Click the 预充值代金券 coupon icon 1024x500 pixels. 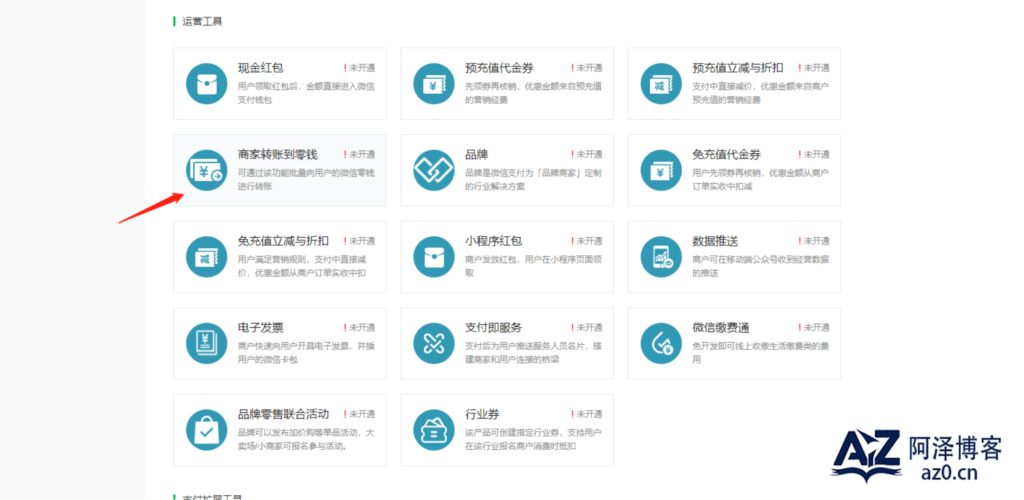coord(434,84)
